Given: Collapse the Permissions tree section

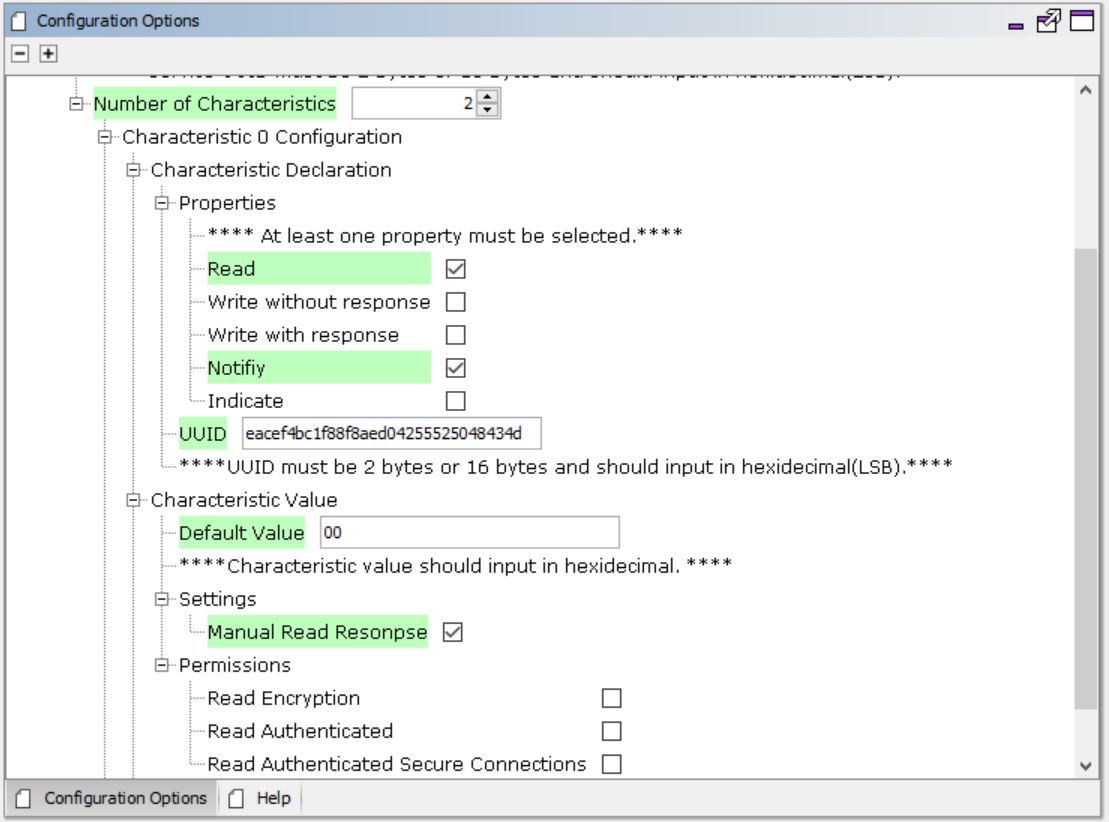Looking at the screenshot, I should click(x=162, y=665).
